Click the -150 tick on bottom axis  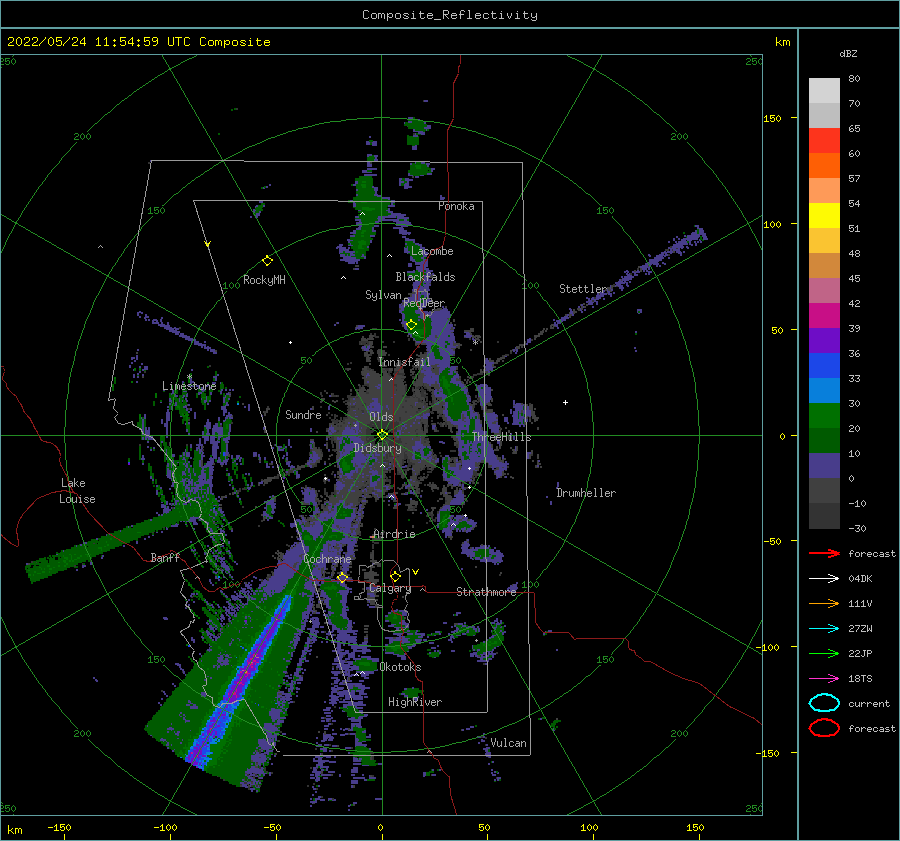tap(59, 827)
